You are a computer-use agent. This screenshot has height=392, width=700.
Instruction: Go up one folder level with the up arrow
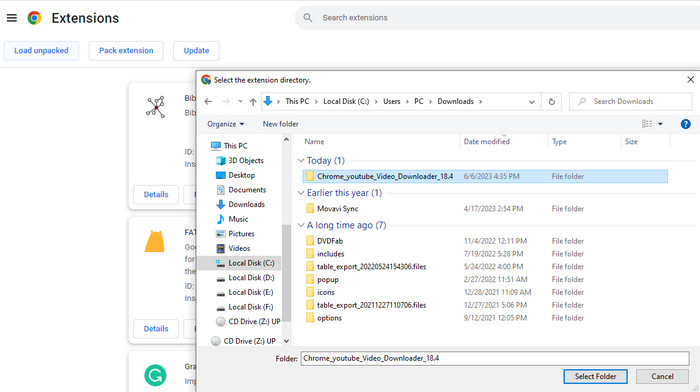click(253, 102)
